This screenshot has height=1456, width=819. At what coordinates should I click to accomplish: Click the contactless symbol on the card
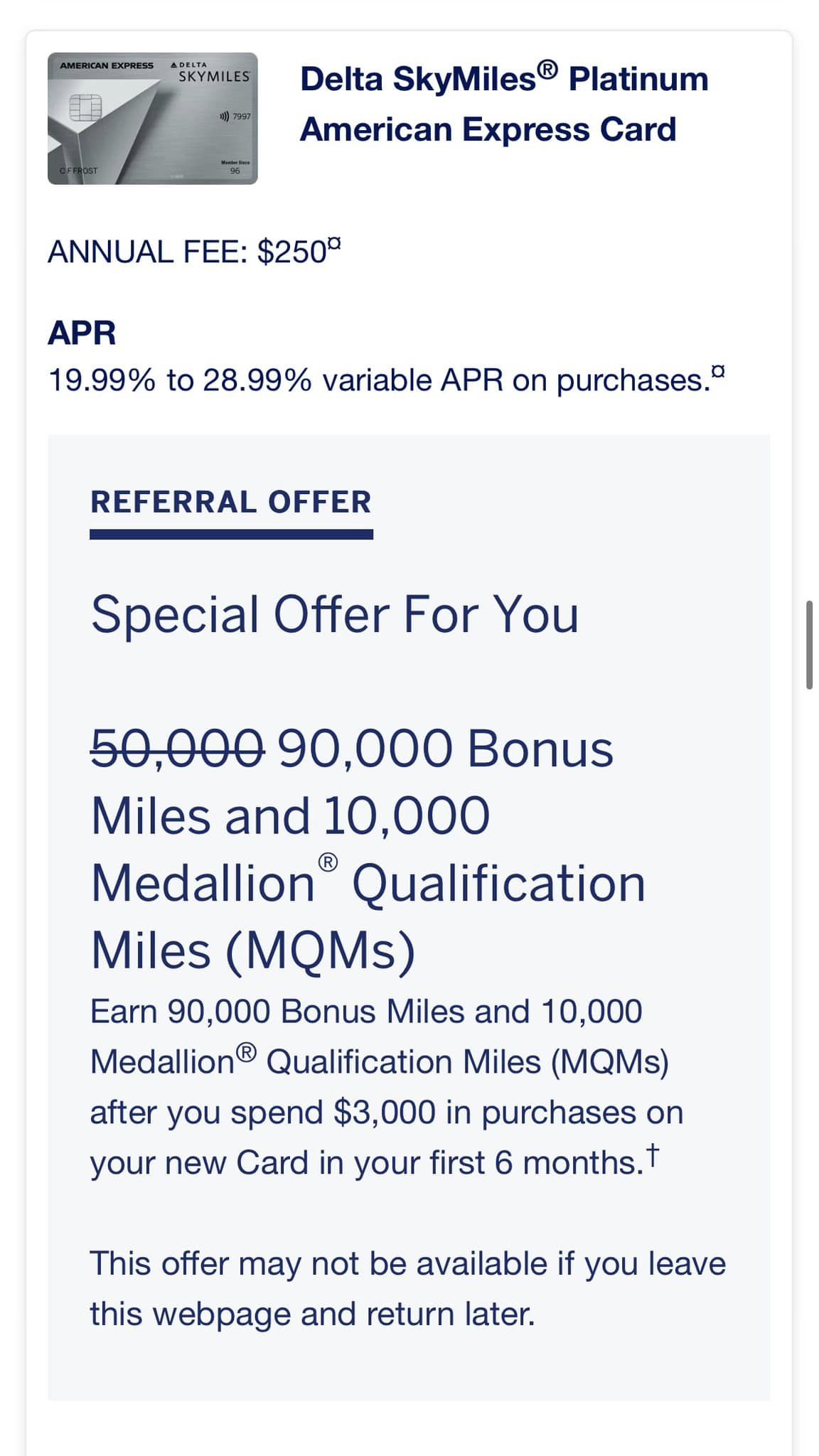pos(225,116)
